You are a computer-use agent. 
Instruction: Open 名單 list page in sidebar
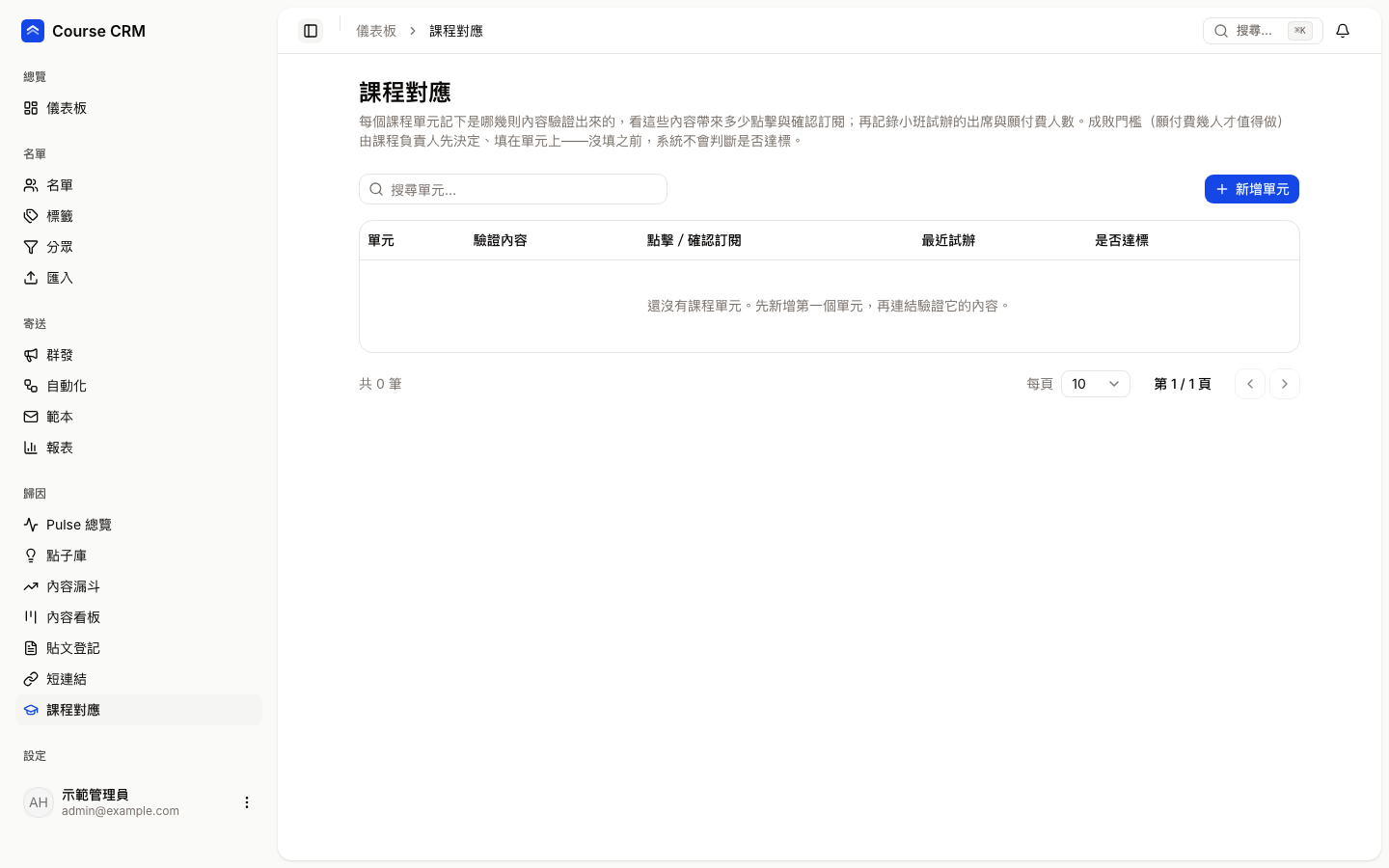tap(139, 185)
